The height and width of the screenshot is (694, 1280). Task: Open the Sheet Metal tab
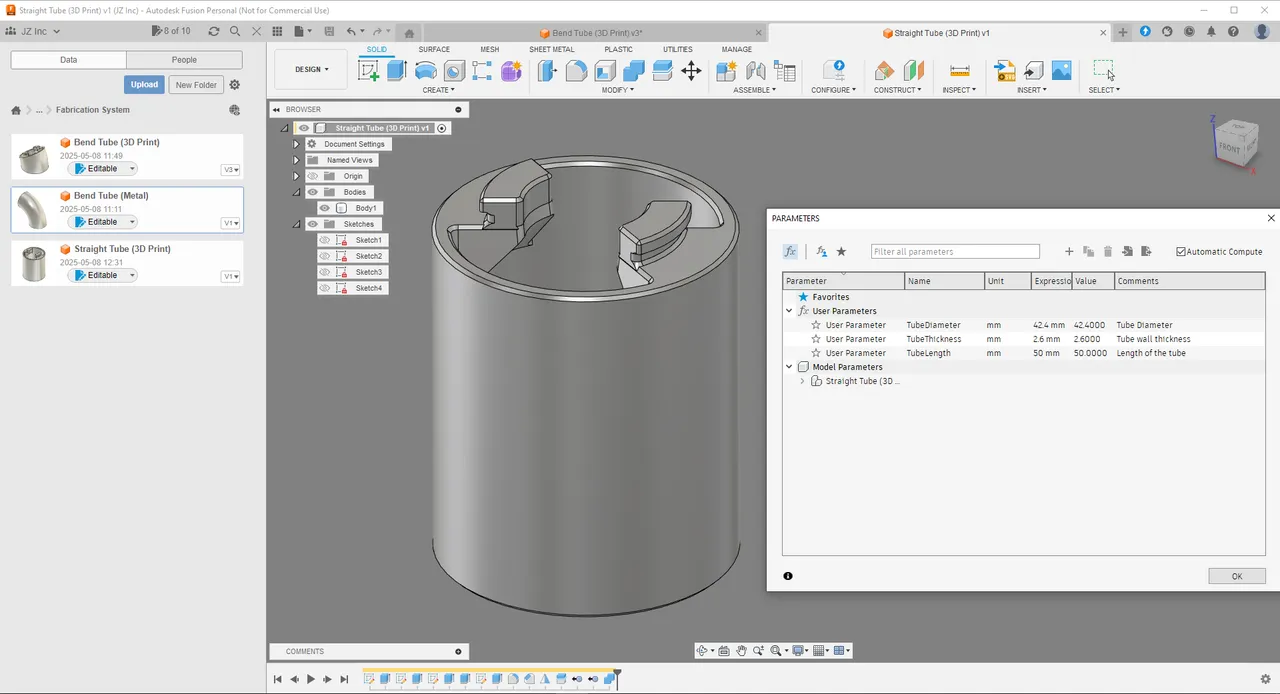551,49
